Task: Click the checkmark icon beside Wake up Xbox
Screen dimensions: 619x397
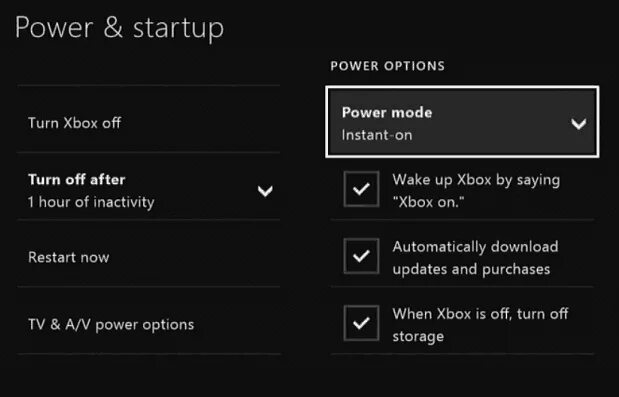Action: click(361, 189)
